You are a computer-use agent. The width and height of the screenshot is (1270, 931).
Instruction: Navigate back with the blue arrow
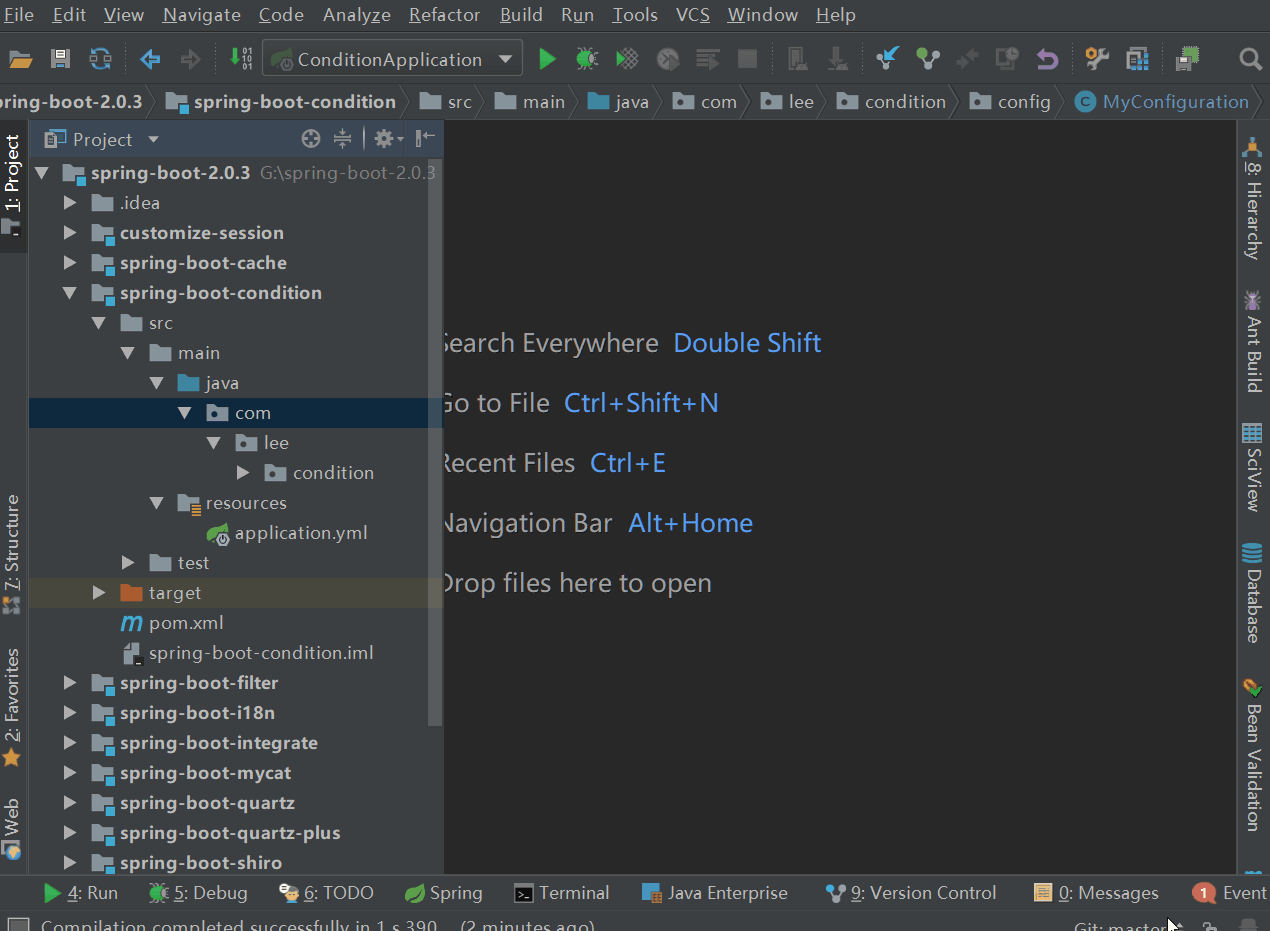coord(150,59)
